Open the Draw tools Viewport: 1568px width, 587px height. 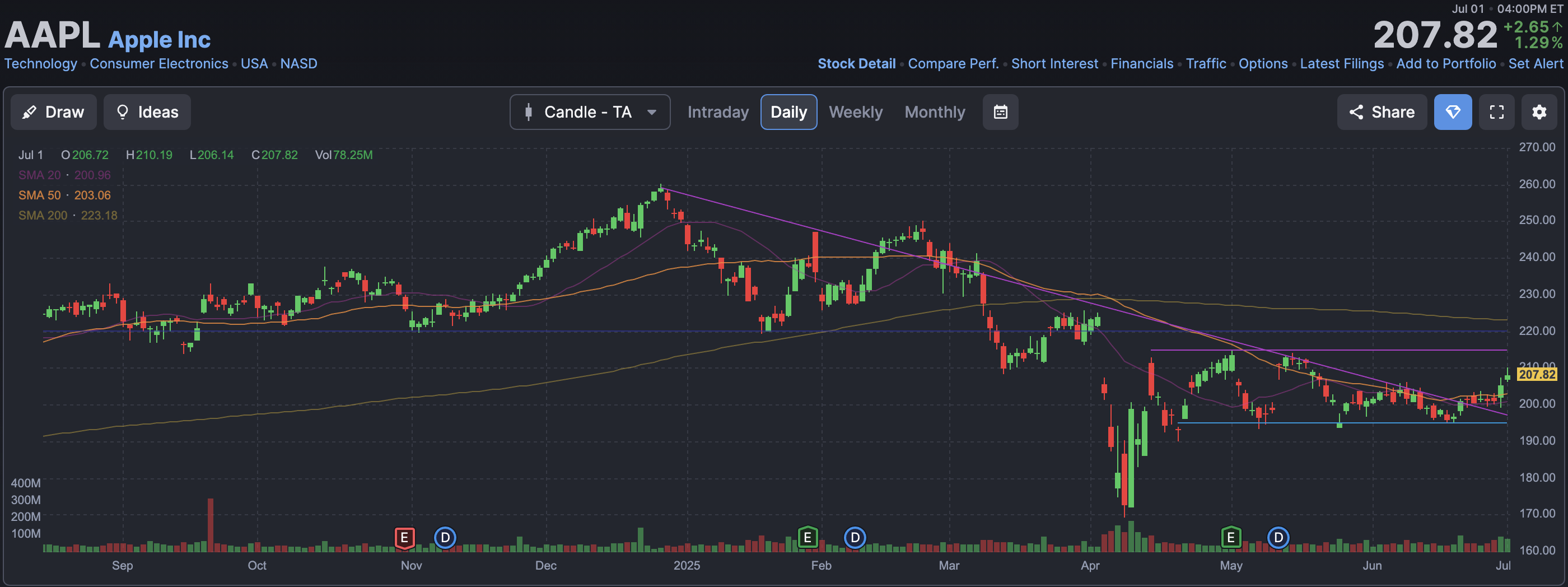coord(54,112)
